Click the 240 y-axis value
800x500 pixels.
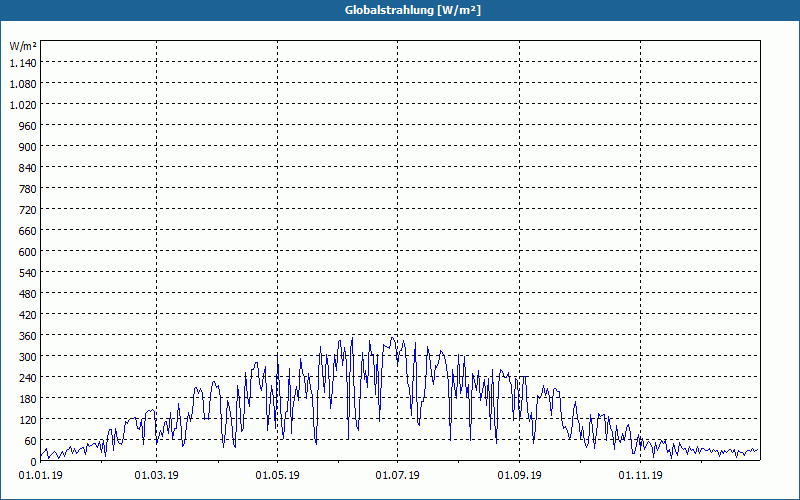(29, 378)
